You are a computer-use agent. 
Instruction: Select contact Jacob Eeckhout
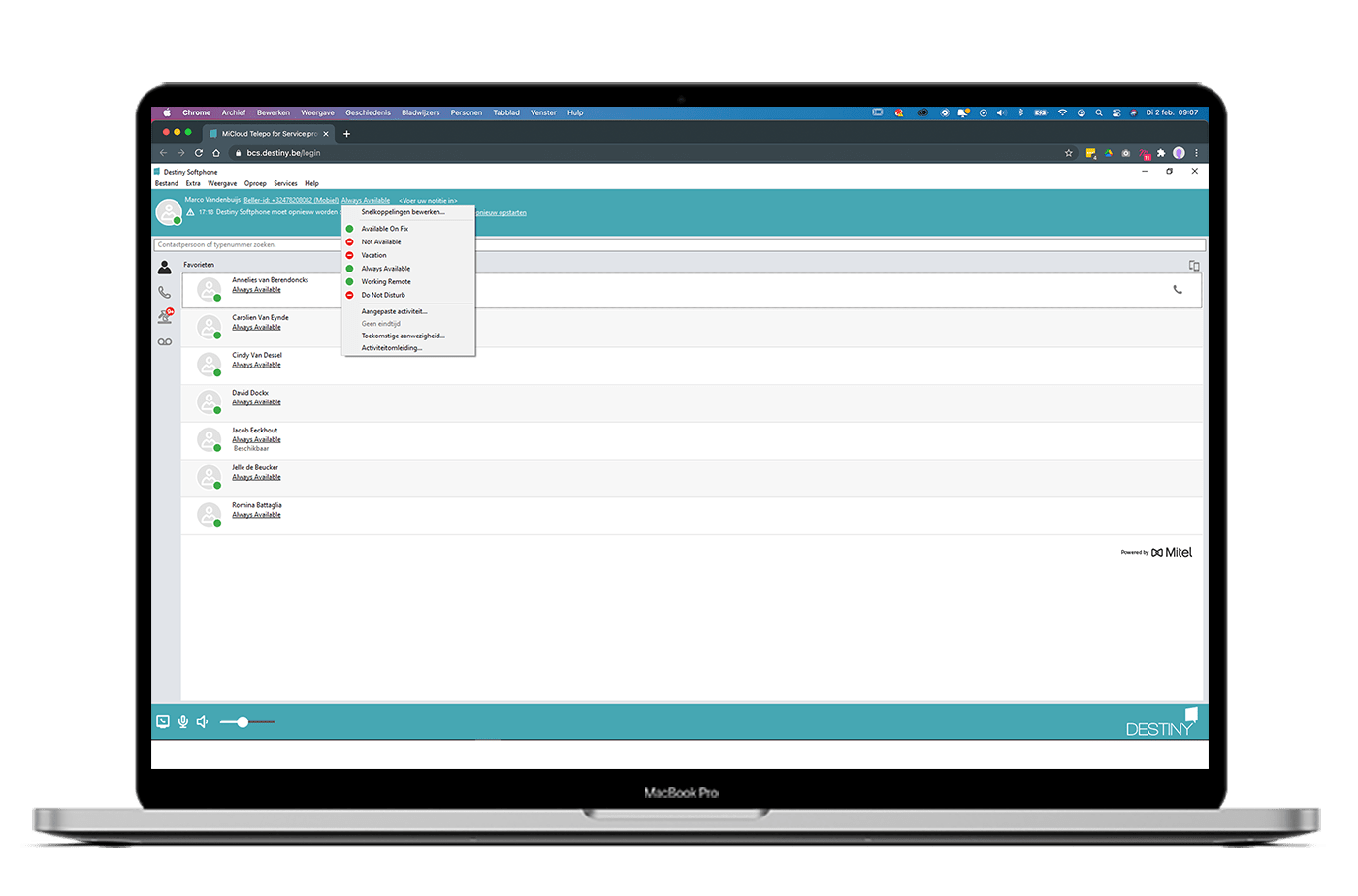pyautogui.click(x=692, y=440)
